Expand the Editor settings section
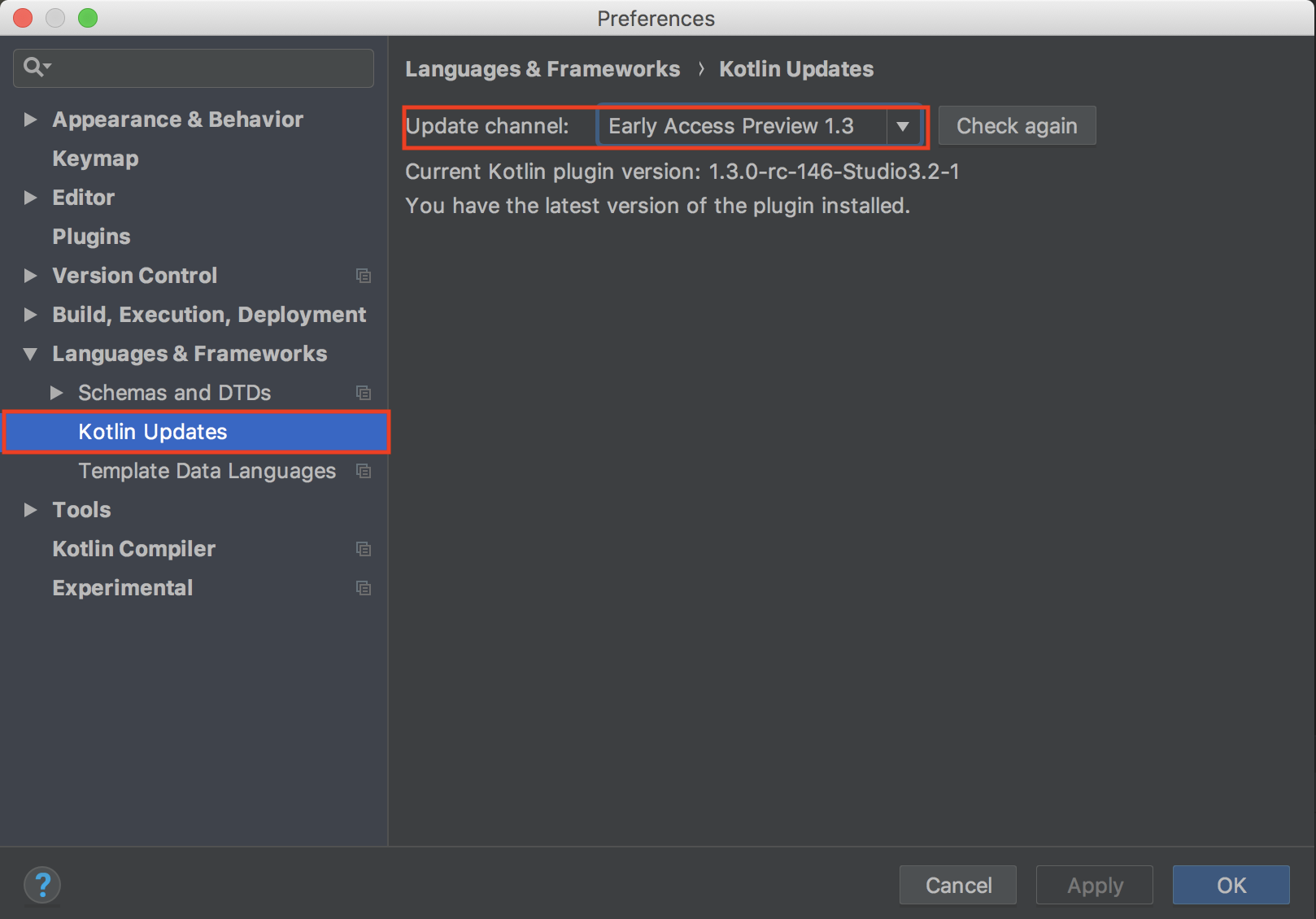Viewport: 1316px width, 919px height. tap(31, 198)
